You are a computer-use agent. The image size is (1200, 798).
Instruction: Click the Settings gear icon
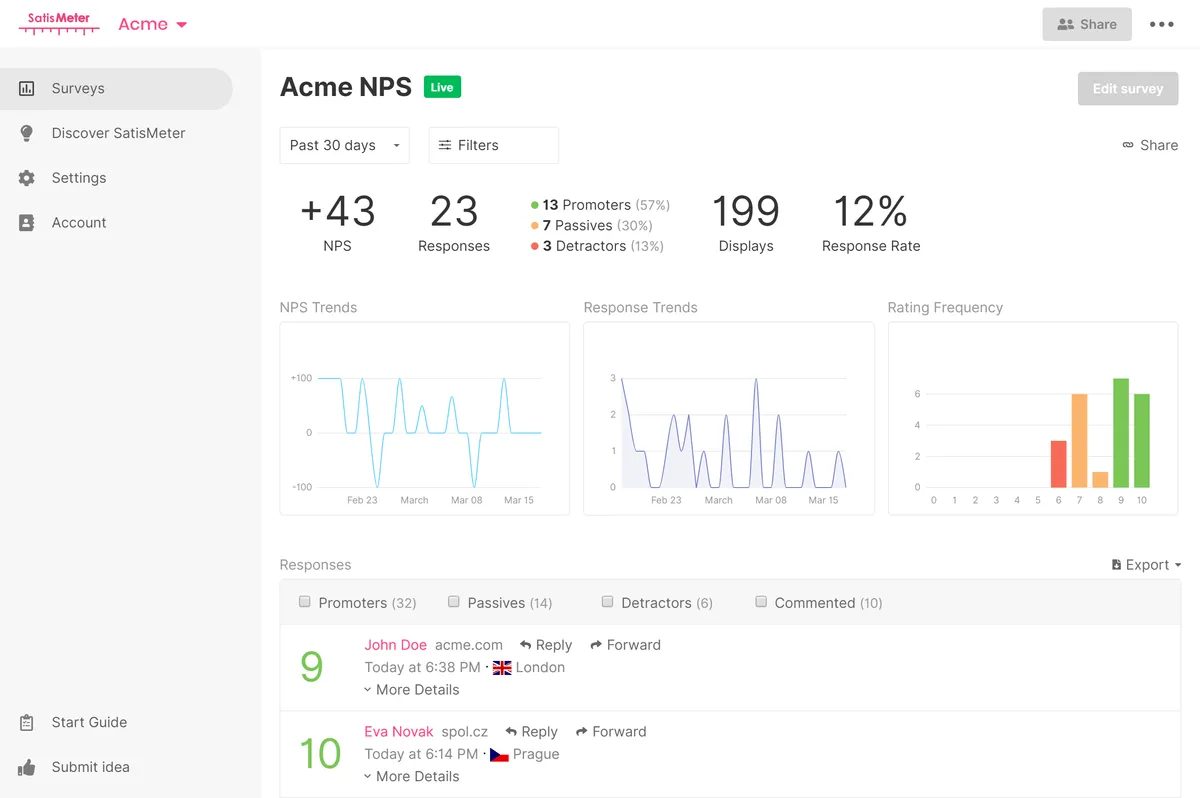(x=27, y=178)
